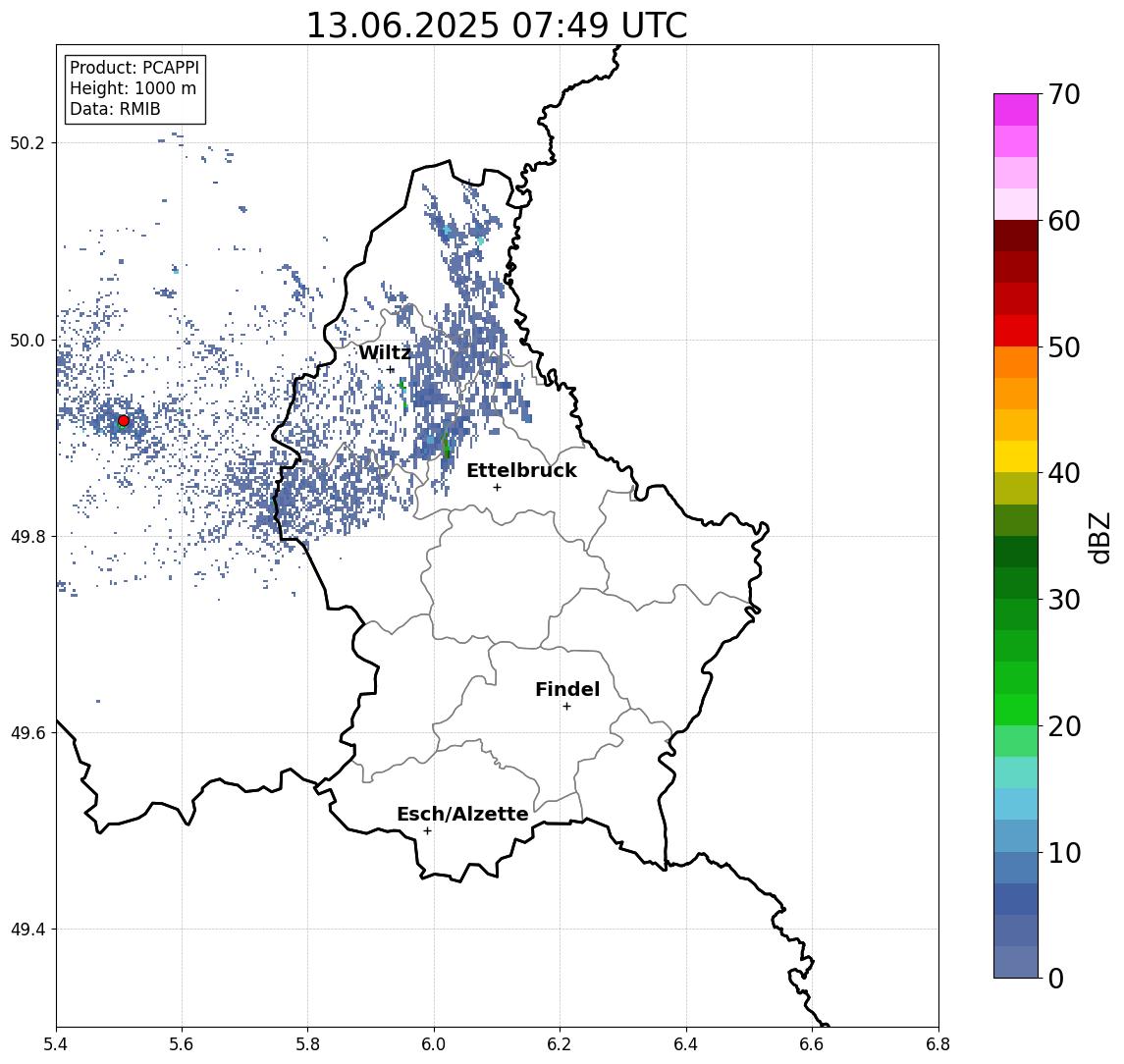Click the bright green 20 dBZ swatch
The height and width of the screenshot is (1064, 1124).
1016,710
